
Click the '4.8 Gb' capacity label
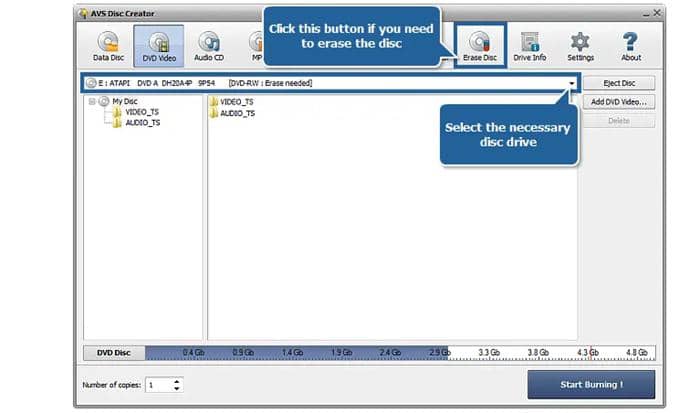click(x=637, y=353)
